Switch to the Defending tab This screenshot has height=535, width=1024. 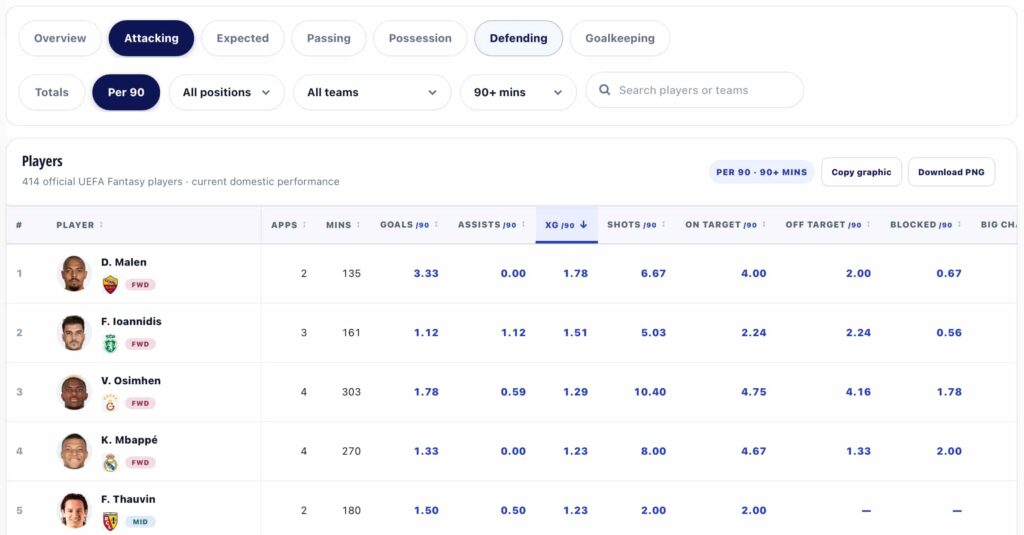519,38
